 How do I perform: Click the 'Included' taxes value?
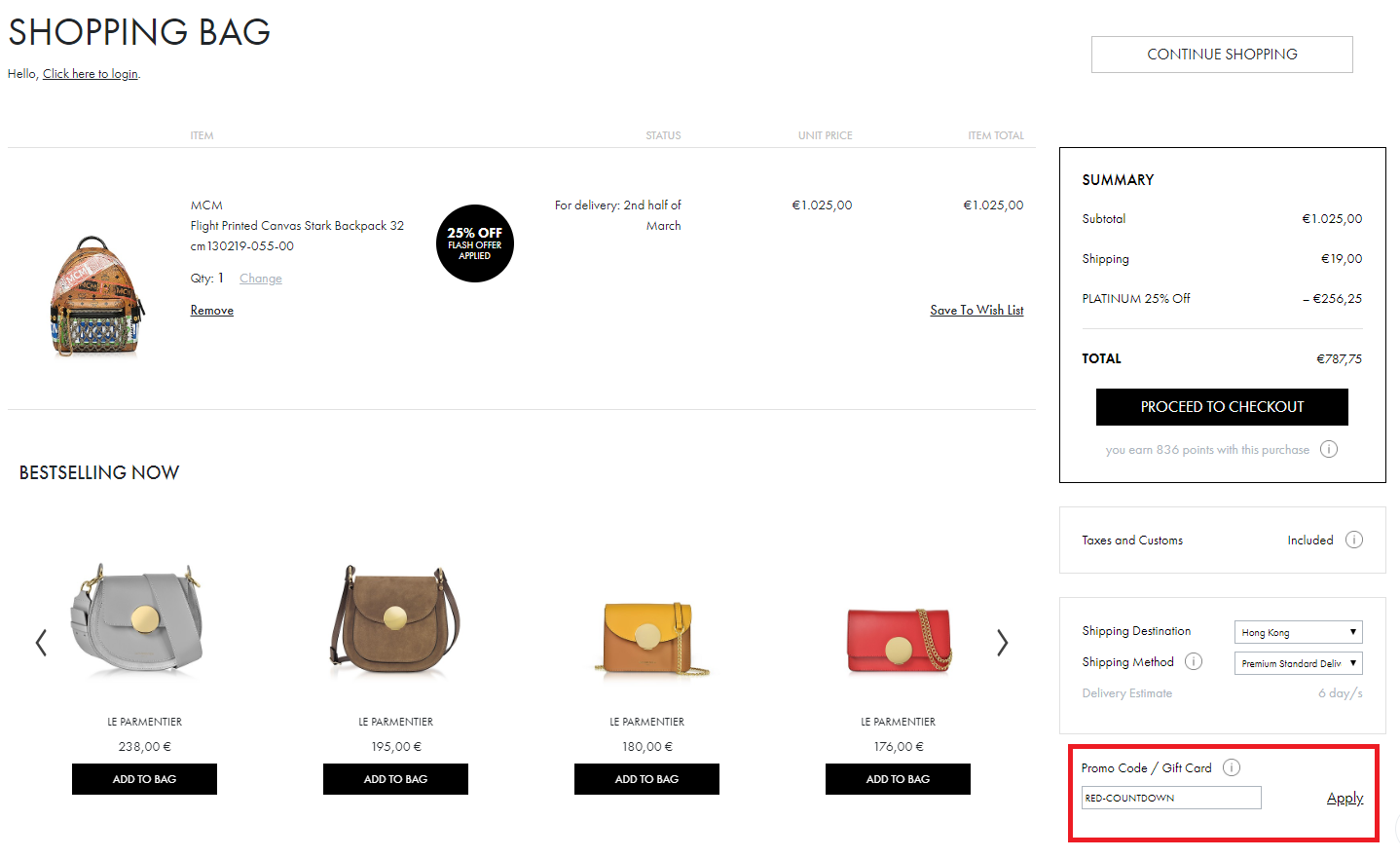(x=1309, y=541)
